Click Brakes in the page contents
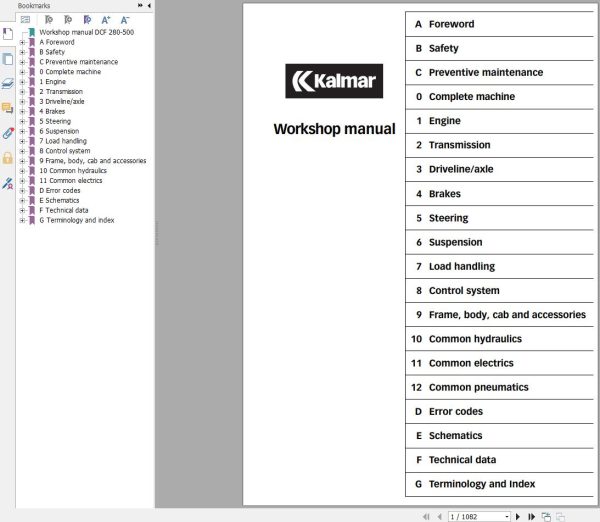Screen dimensions: 600x522 coord(445,194)
